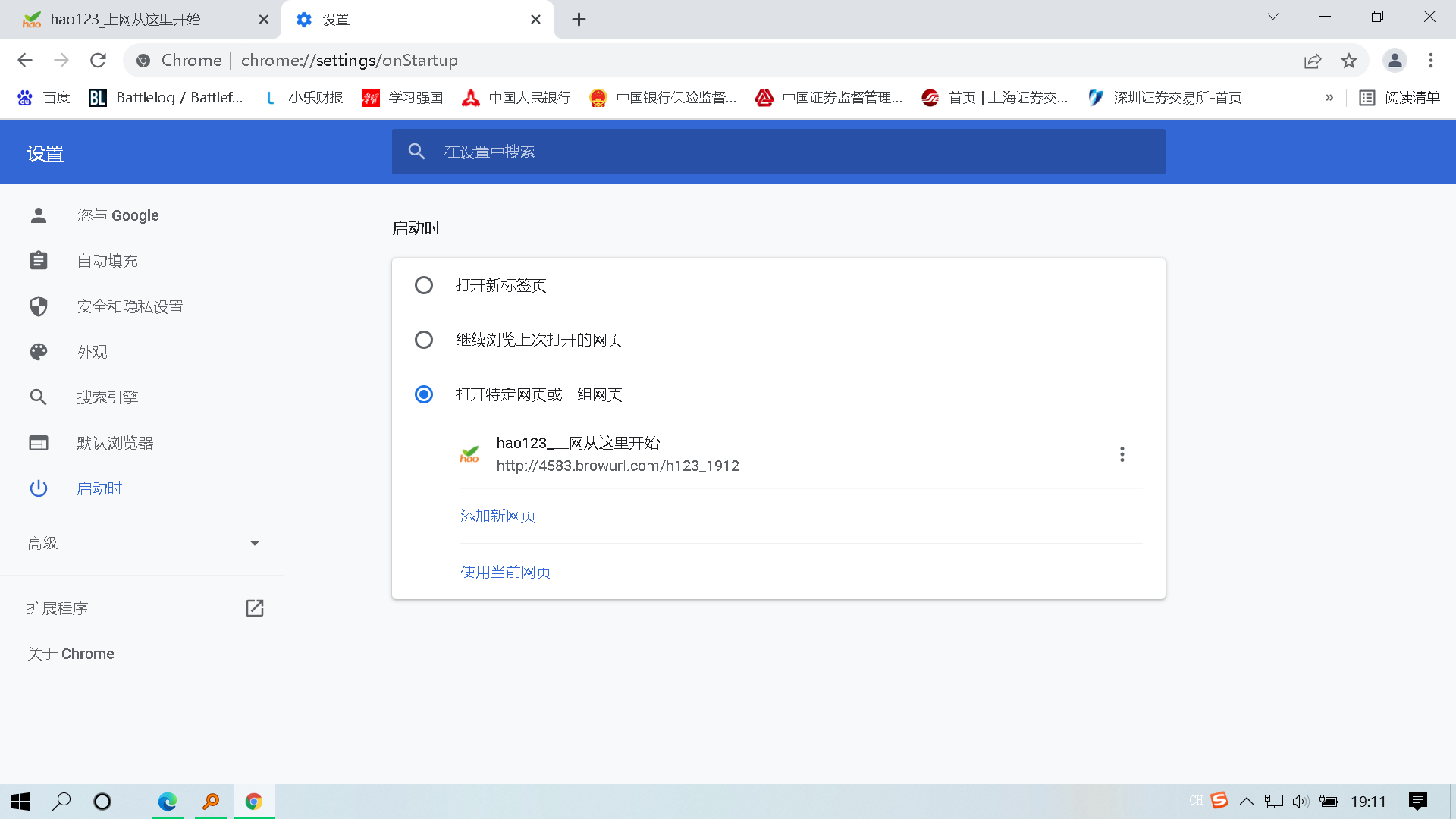Open the 学习强国 bookmark
The image size is (1456, 819).
point(403,98)
